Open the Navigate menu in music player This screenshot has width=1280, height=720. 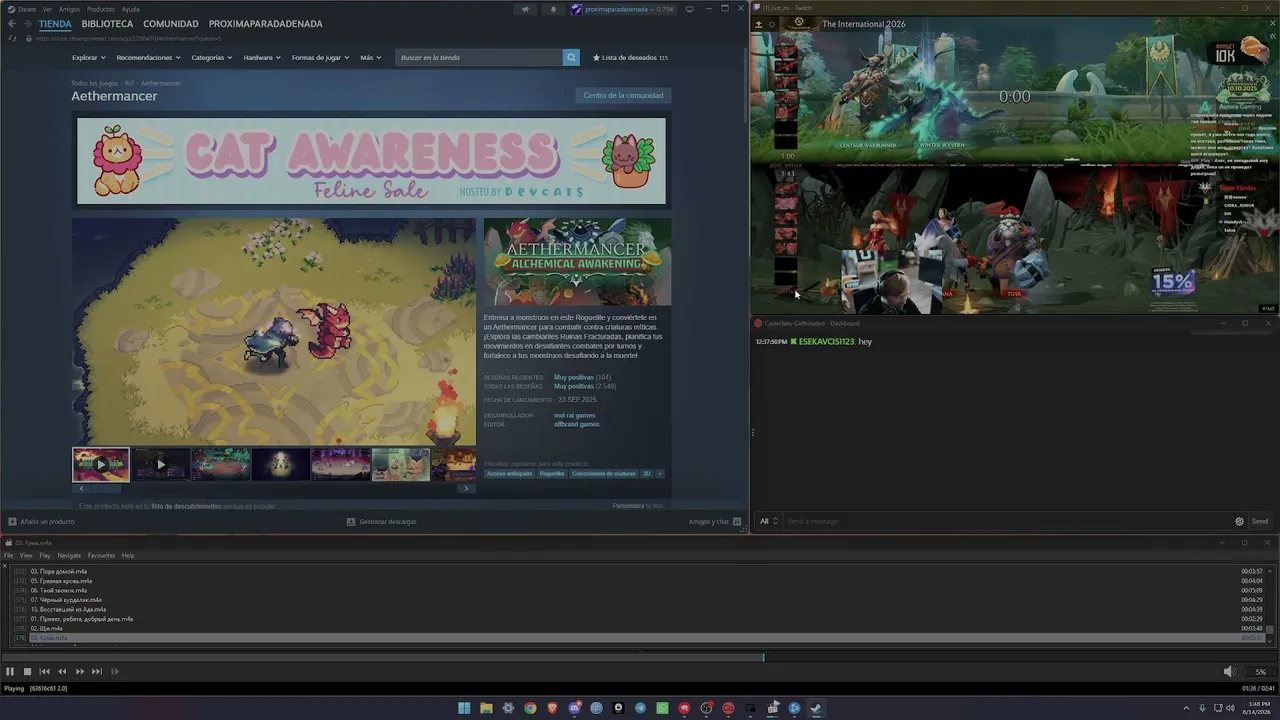pos(69,555)
